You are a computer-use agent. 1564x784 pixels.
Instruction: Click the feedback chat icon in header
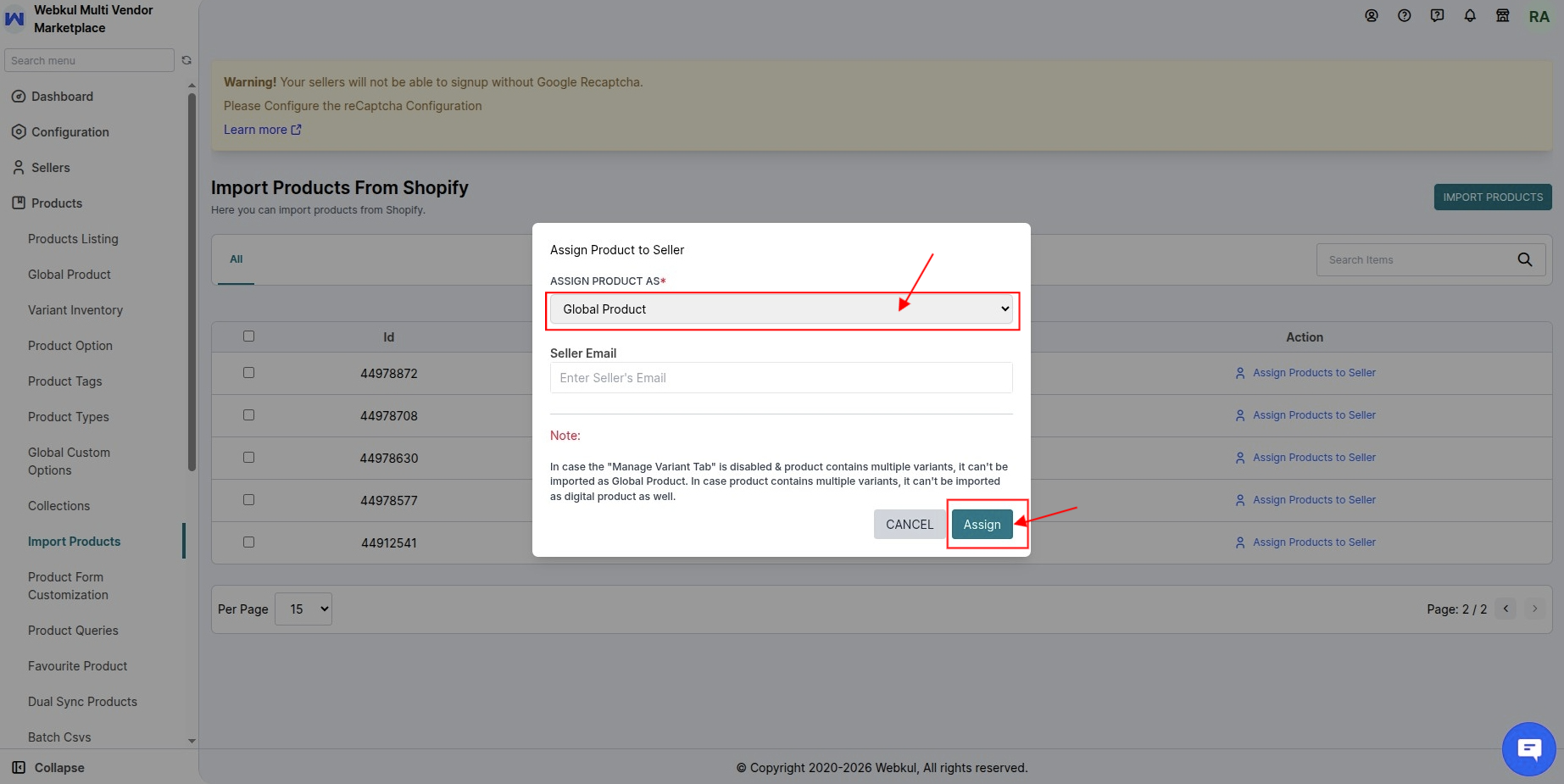(x=1437, y=15)
